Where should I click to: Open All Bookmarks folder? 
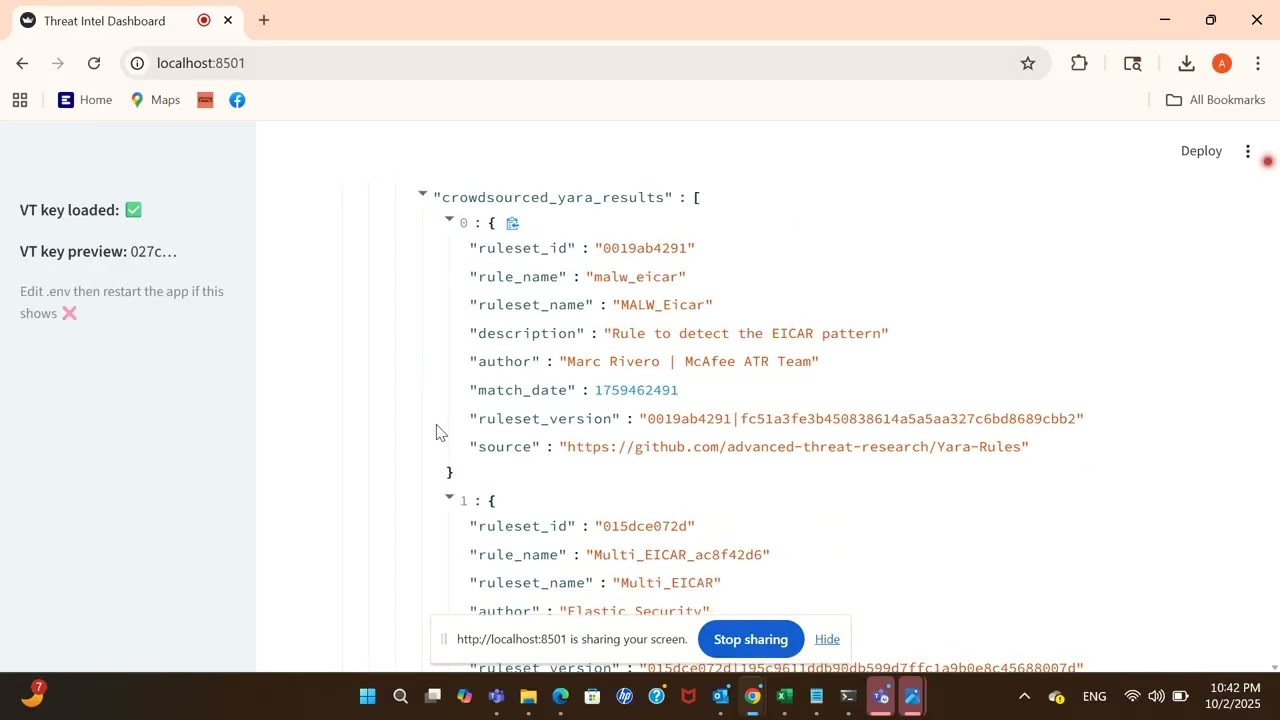pyautogui.click(x=1216, y=100)
